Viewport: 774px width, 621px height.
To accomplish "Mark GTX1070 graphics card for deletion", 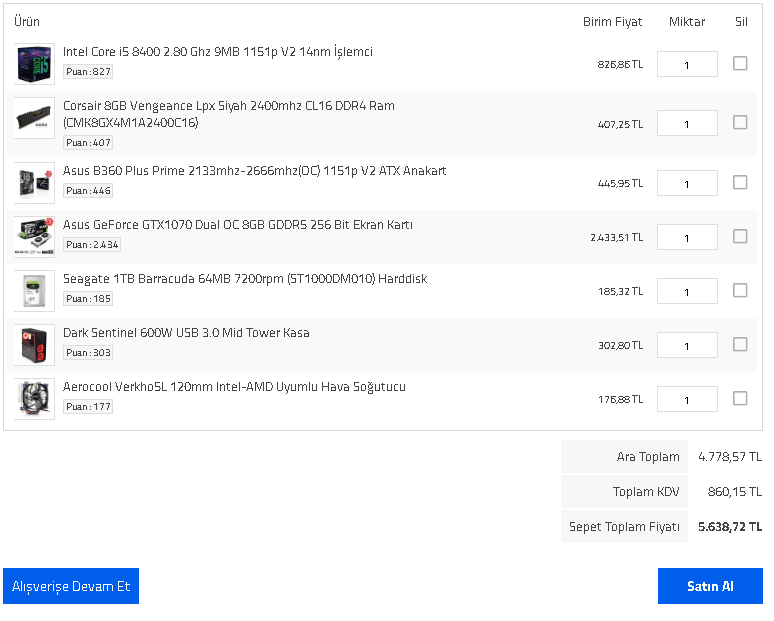I will (x=740, y=236).
